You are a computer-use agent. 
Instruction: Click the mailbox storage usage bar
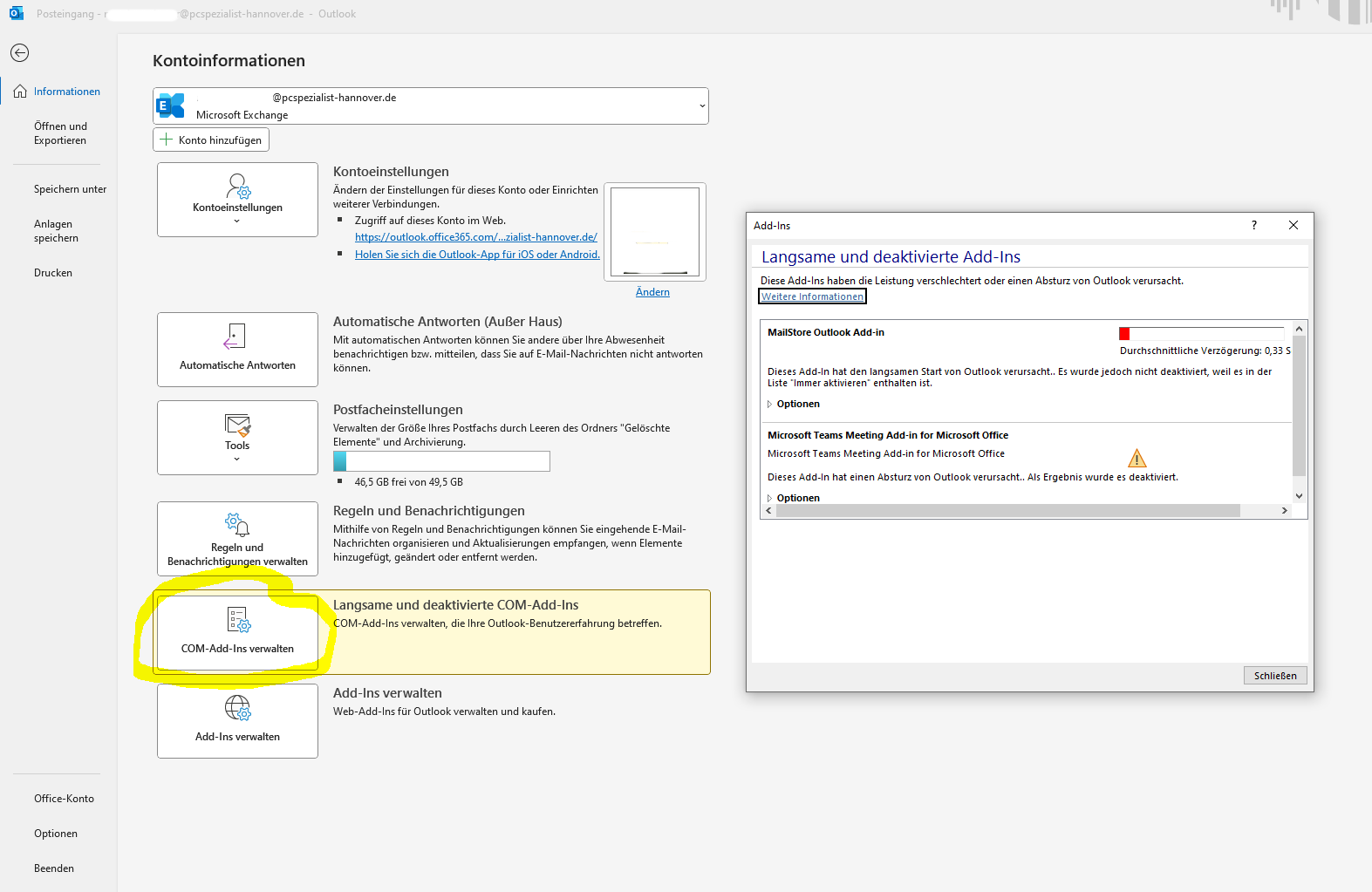(x=441, y=461)
